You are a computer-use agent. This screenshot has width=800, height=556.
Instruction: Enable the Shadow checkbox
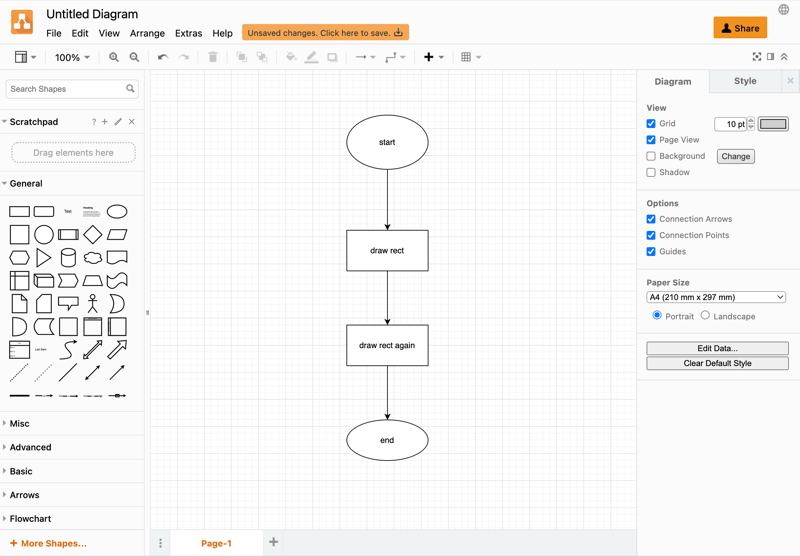[651, 172]
